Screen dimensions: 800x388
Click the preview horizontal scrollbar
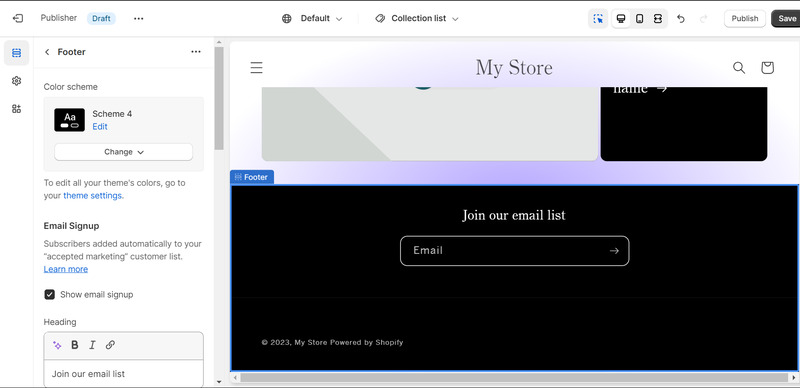(514, 377)
